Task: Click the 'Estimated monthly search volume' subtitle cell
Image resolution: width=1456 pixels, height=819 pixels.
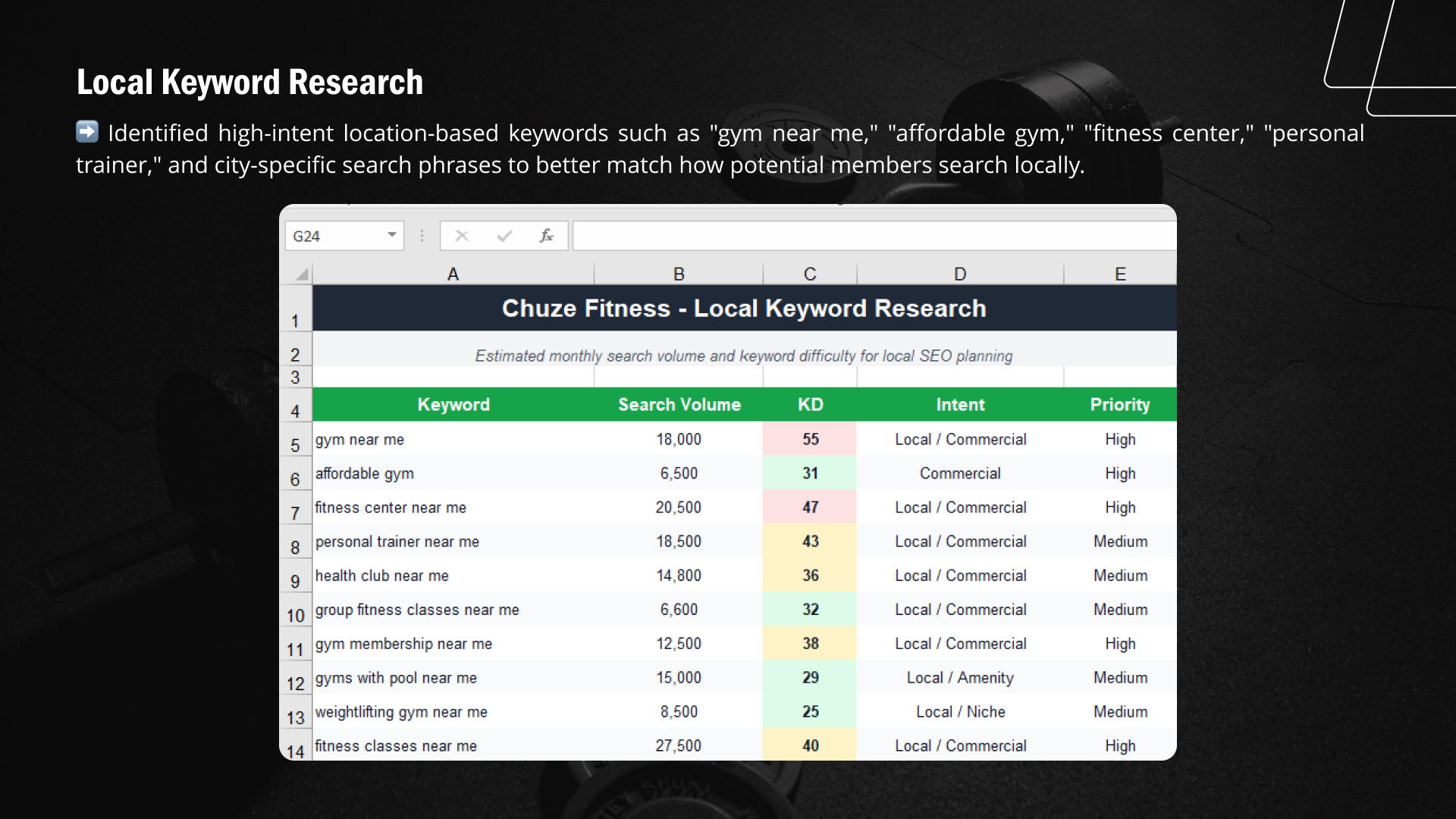Action: pos(745,350)
